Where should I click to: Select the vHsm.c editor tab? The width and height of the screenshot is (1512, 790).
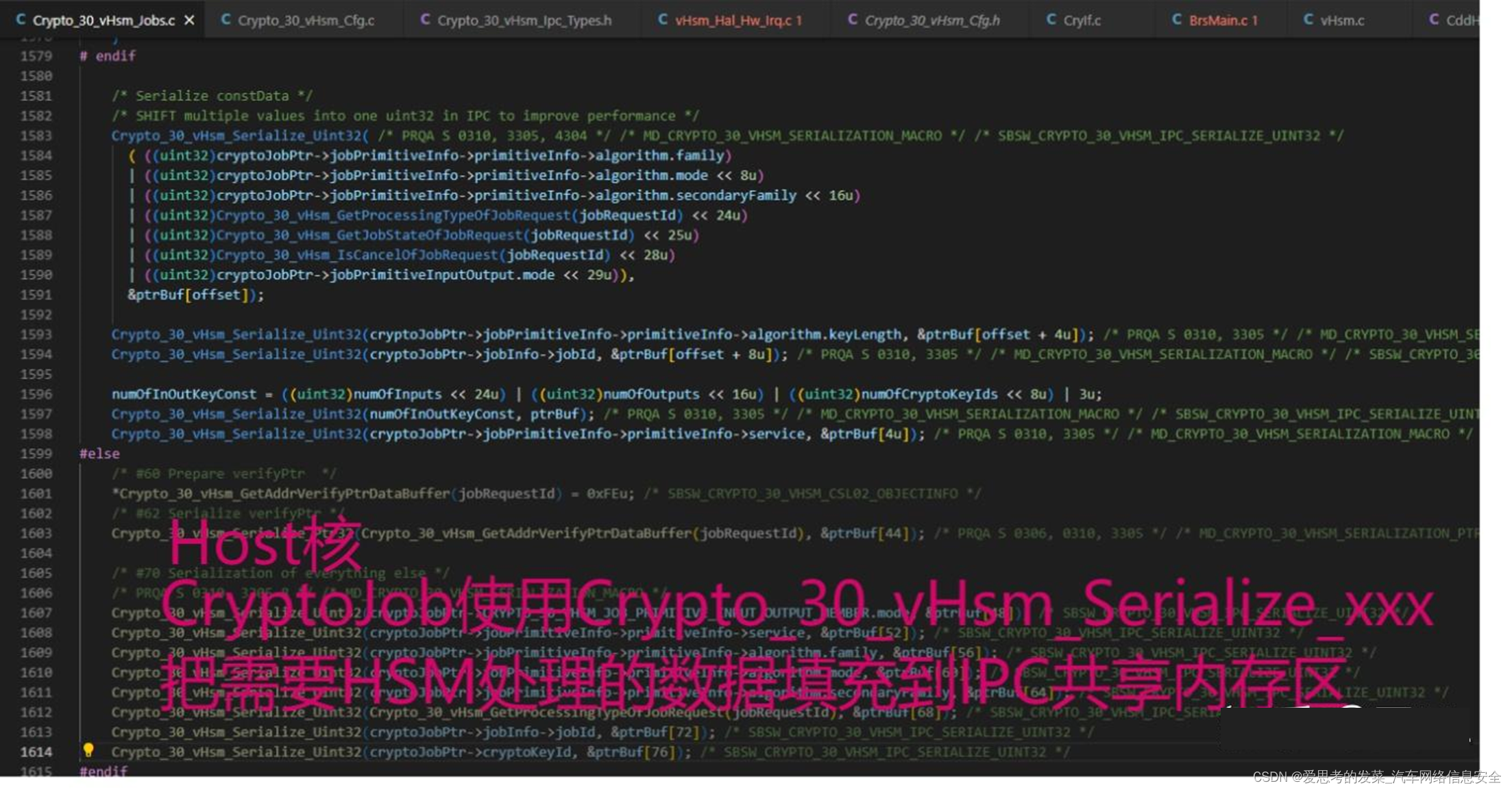pyautogui.click(x=1341, y=21)
